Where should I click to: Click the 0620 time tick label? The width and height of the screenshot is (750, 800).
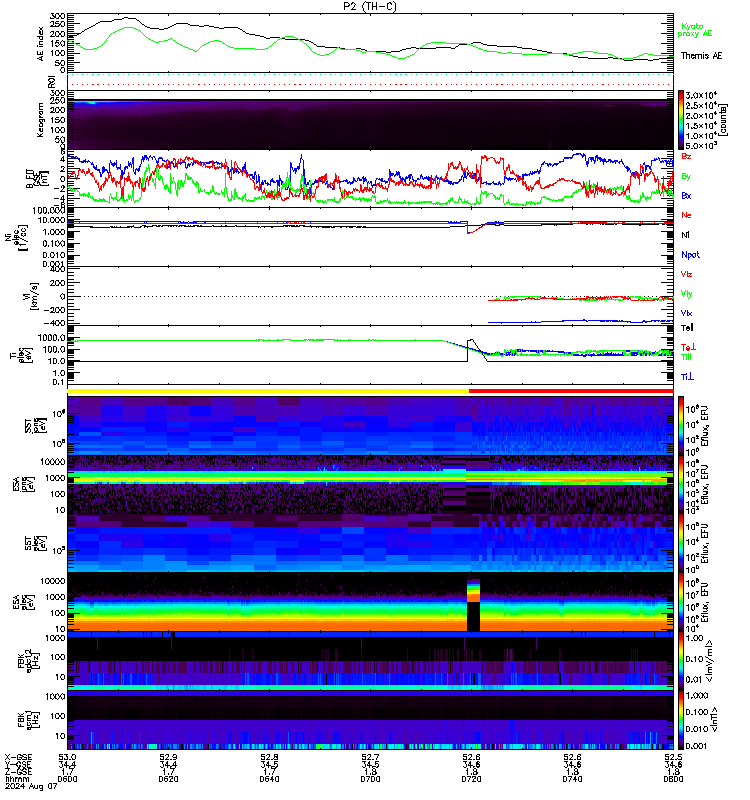click(168, 779)
